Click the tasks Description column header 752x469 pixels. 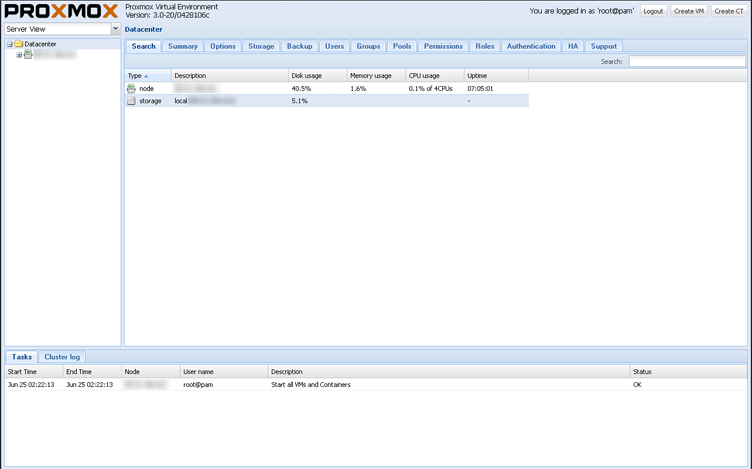pyautogui.click(x=448, y=372)
